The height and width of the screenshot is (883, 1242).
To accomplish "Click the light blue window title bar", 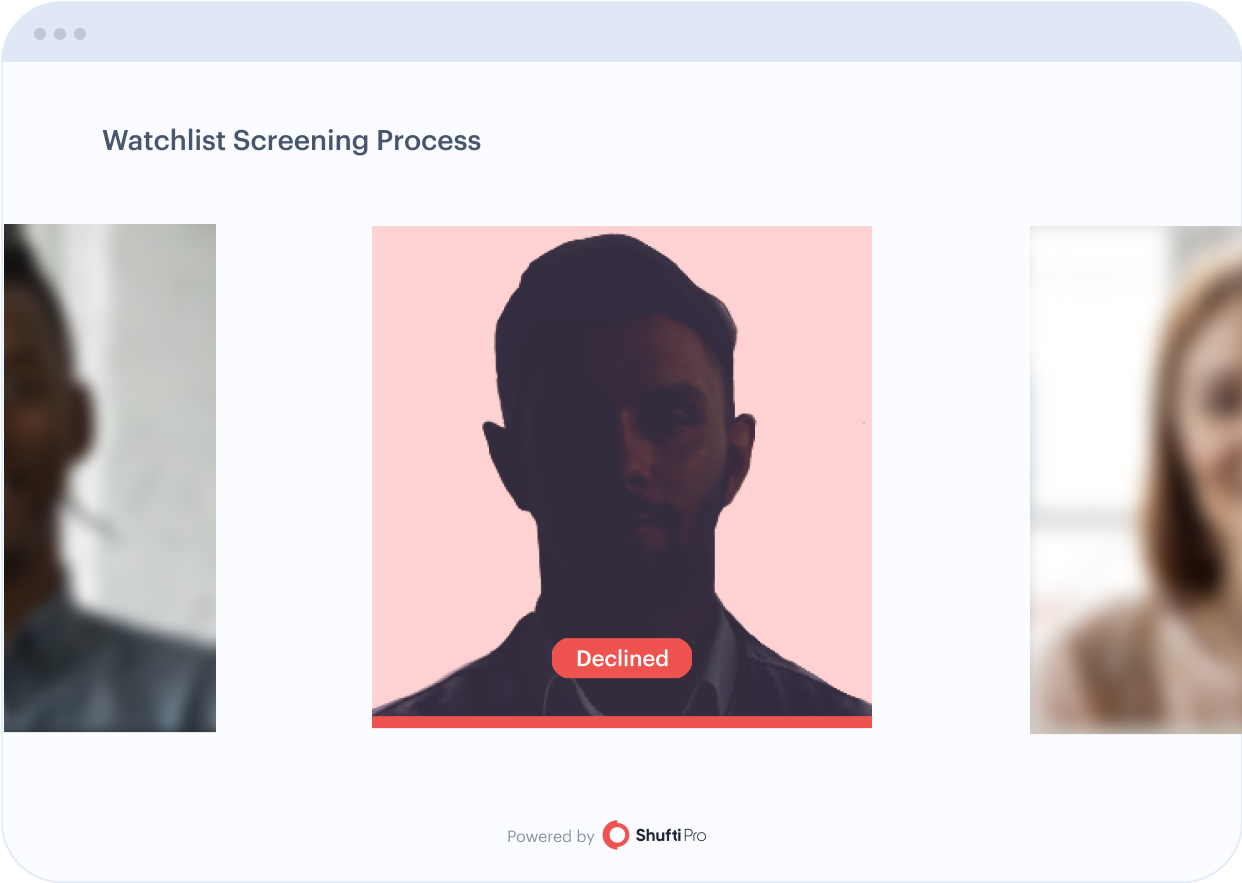I will pos(621,33).
